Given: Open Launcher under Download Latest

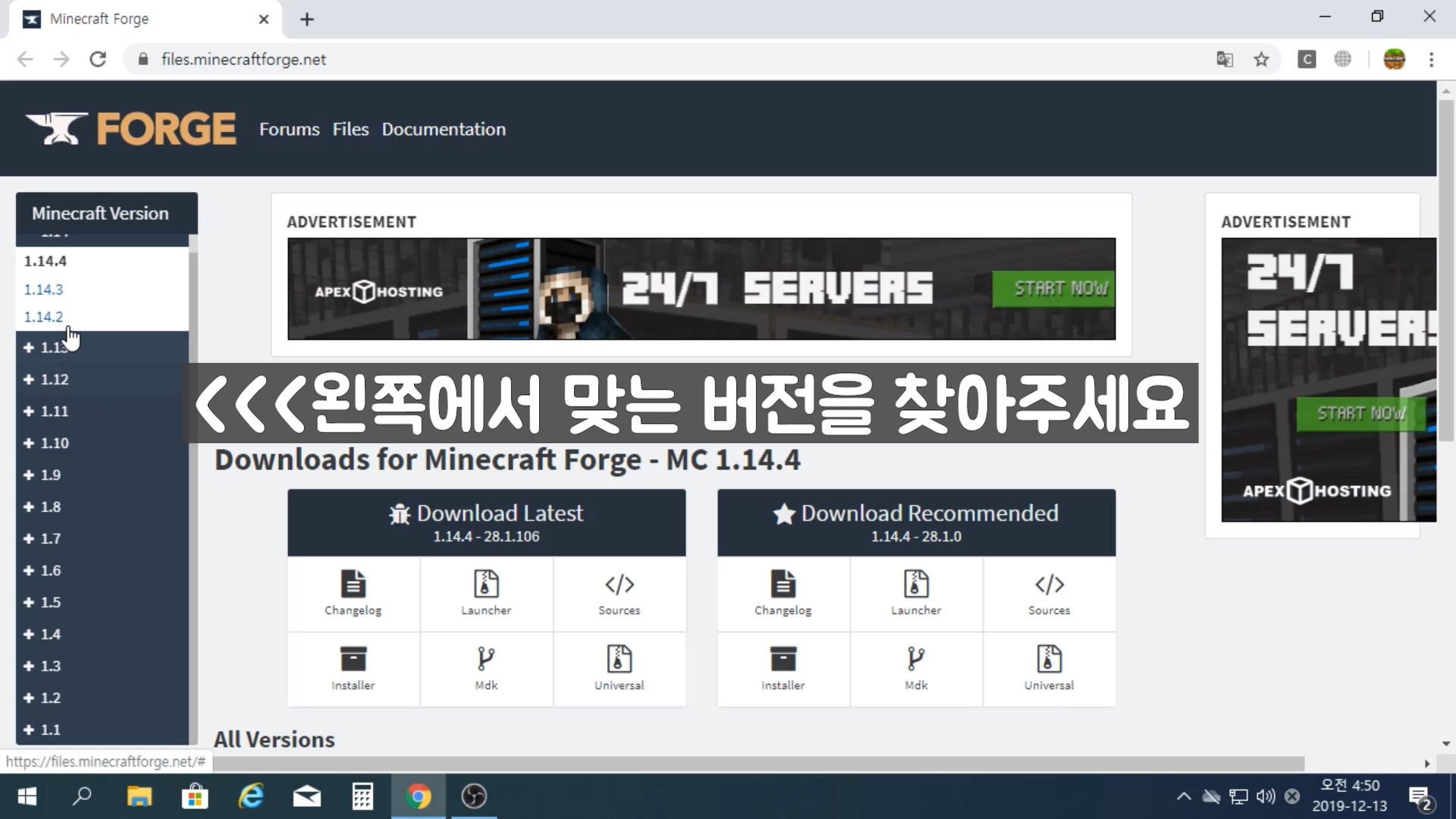Looking at the screenshot, I should [x=486, y=594].
